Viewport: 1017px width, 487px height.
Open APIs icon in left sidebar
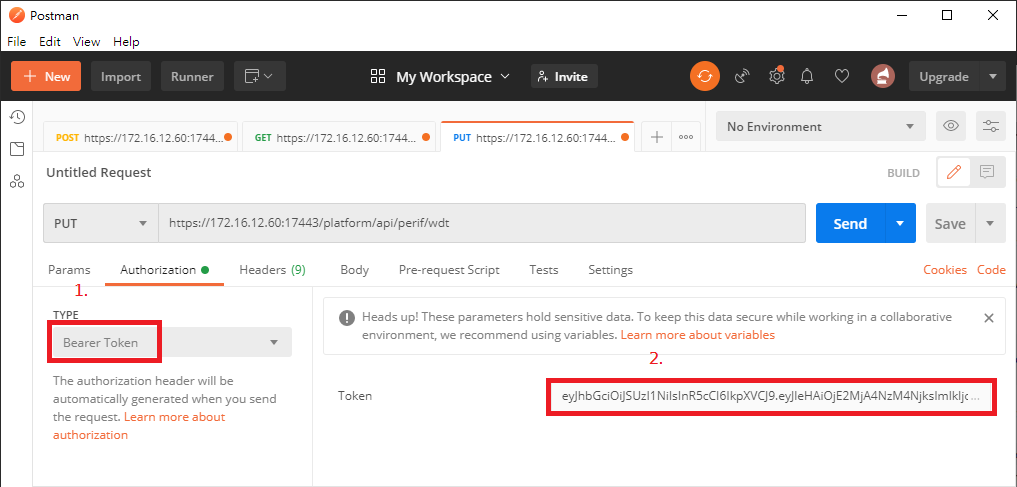[x=17, y=181]
